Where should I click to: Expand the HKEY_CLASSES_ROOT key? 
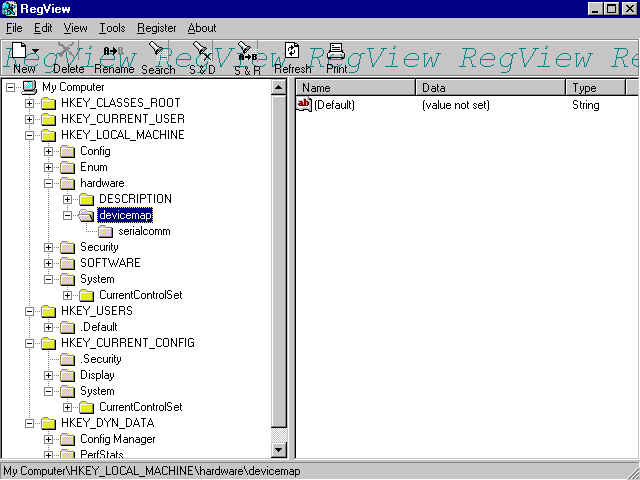(30, 103)
